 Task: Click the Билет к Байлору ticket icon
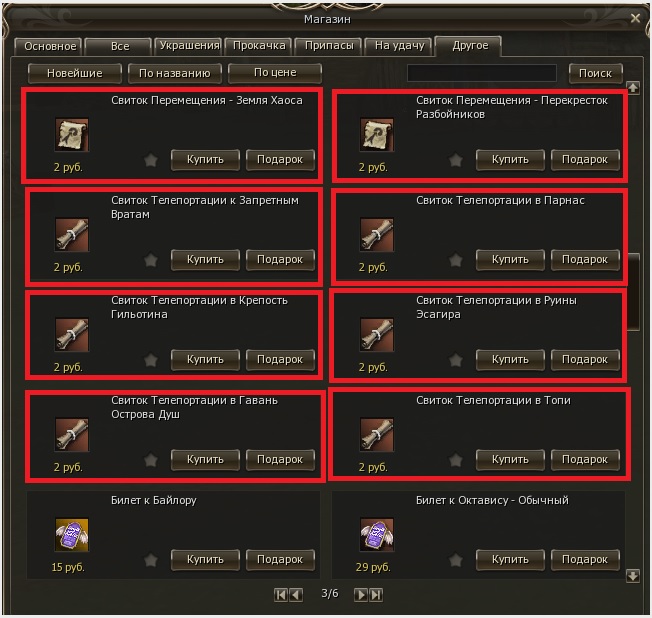point(72,534)
